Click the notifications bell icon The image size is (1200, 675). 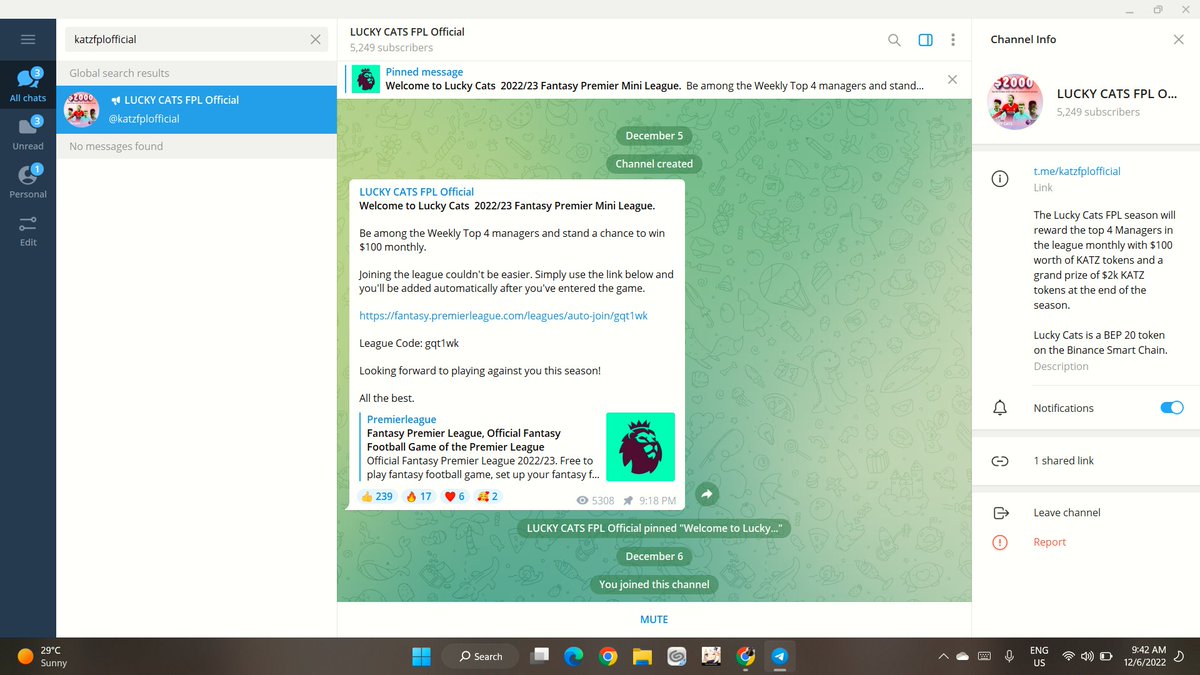pyautogui.click(x=999, y=408)
